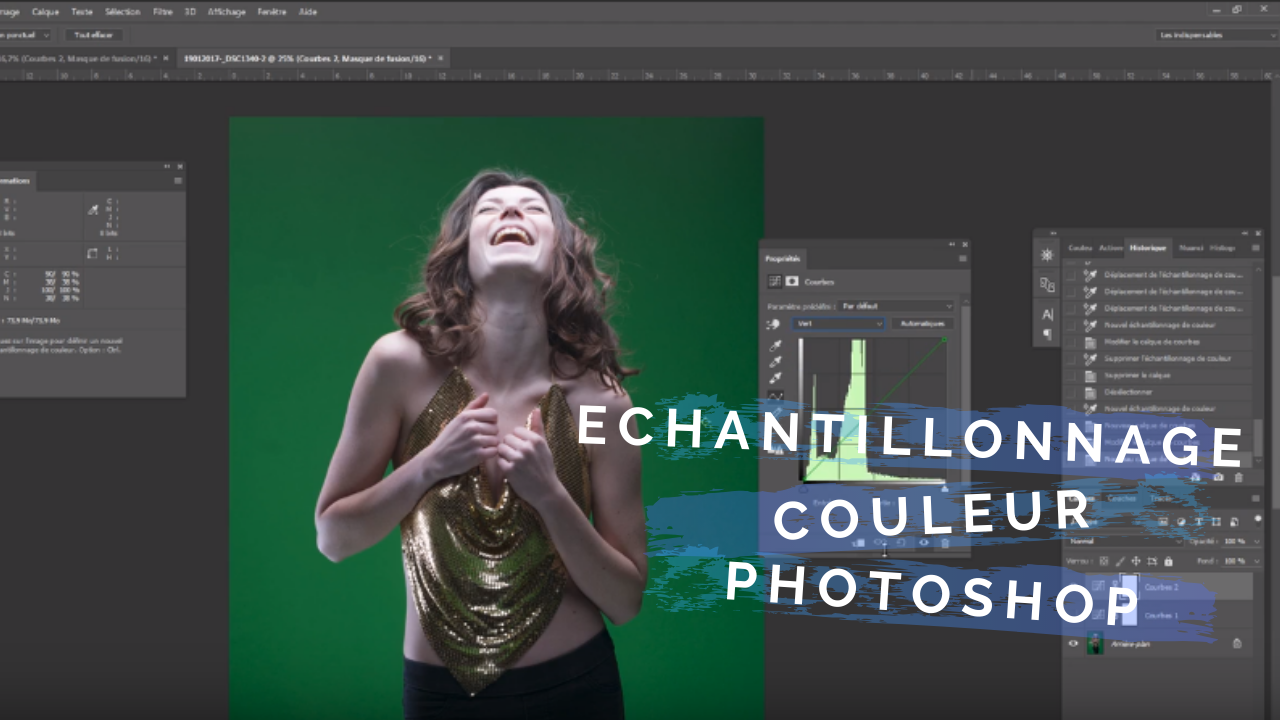1280x720 pixels.
Task: Open the Fond value dropdown arrow
Action: click(1255, 561)
